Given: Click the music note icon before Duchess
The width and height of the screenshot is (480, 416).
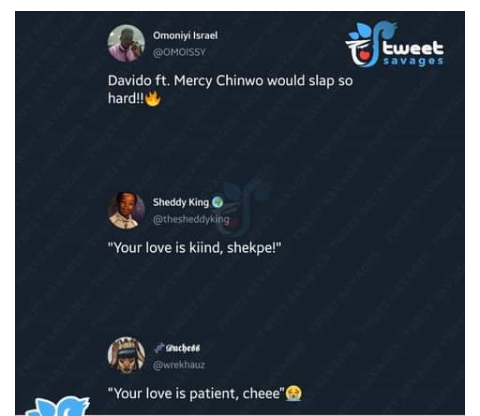Looking at the screenshot, I should click(x=159, y=348).
